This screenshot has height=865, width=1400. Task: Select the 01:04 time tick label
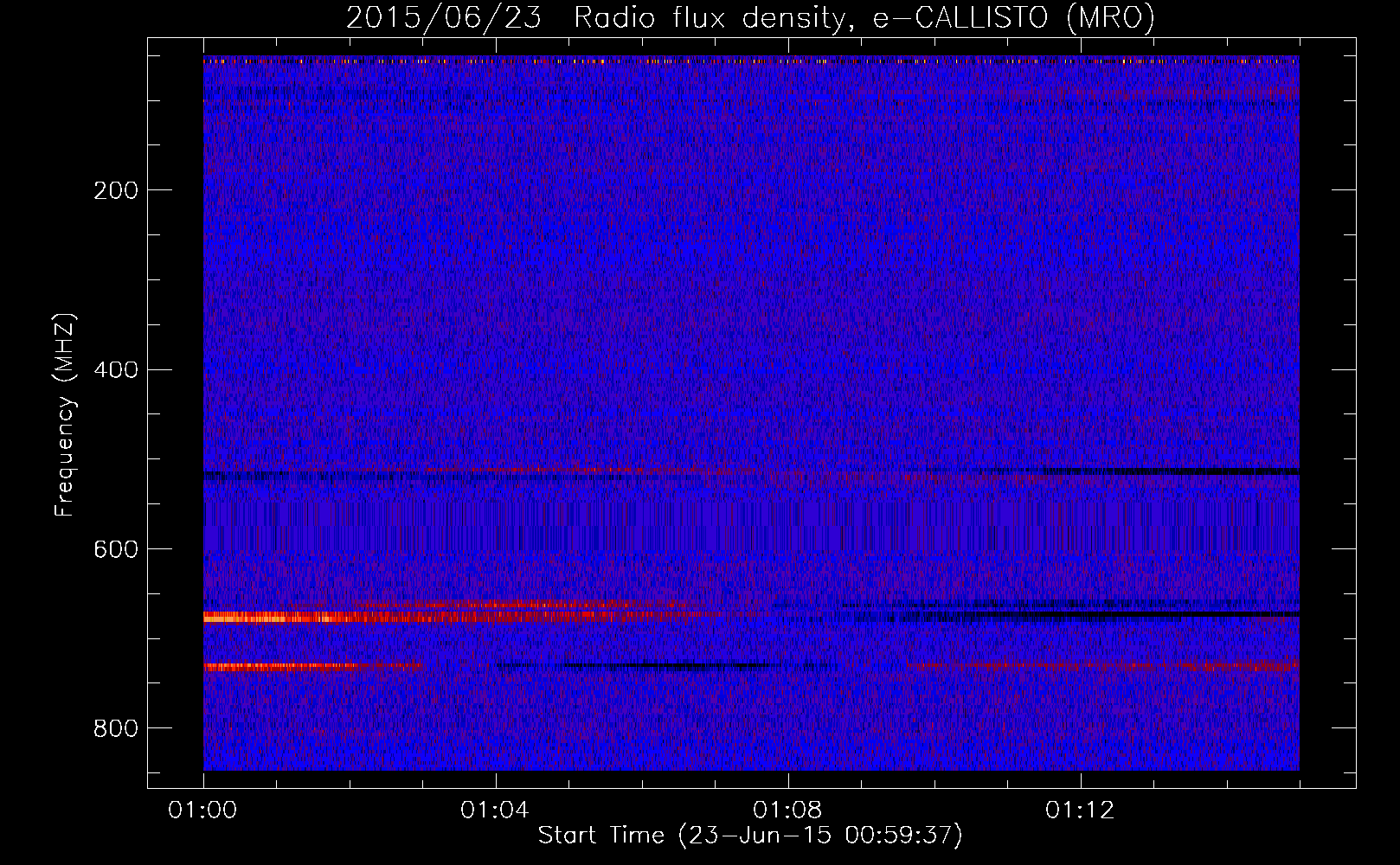[495, 811]
